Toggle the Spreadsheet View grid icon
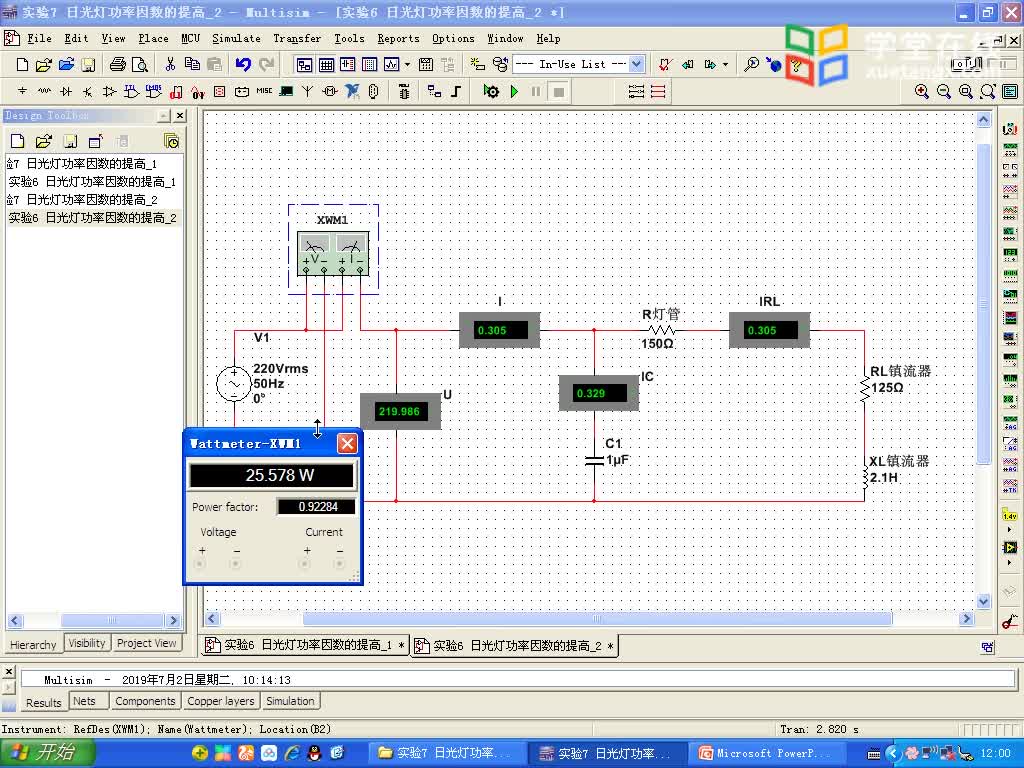The width and height of the screenshot is (1024, 768). [x=327, y=64]
